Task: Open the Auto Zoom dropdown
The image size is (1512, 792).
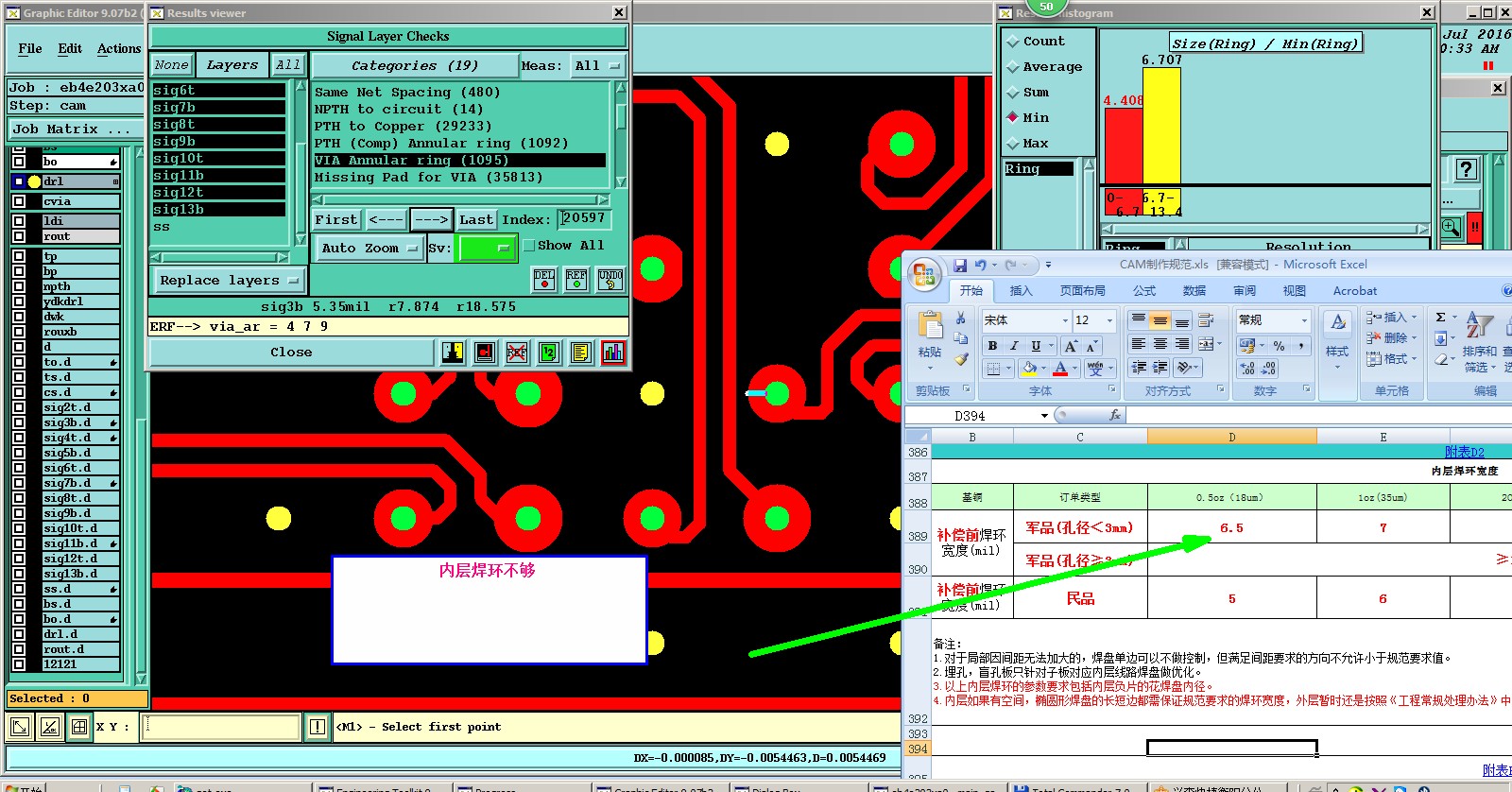Action: [369, 249]
